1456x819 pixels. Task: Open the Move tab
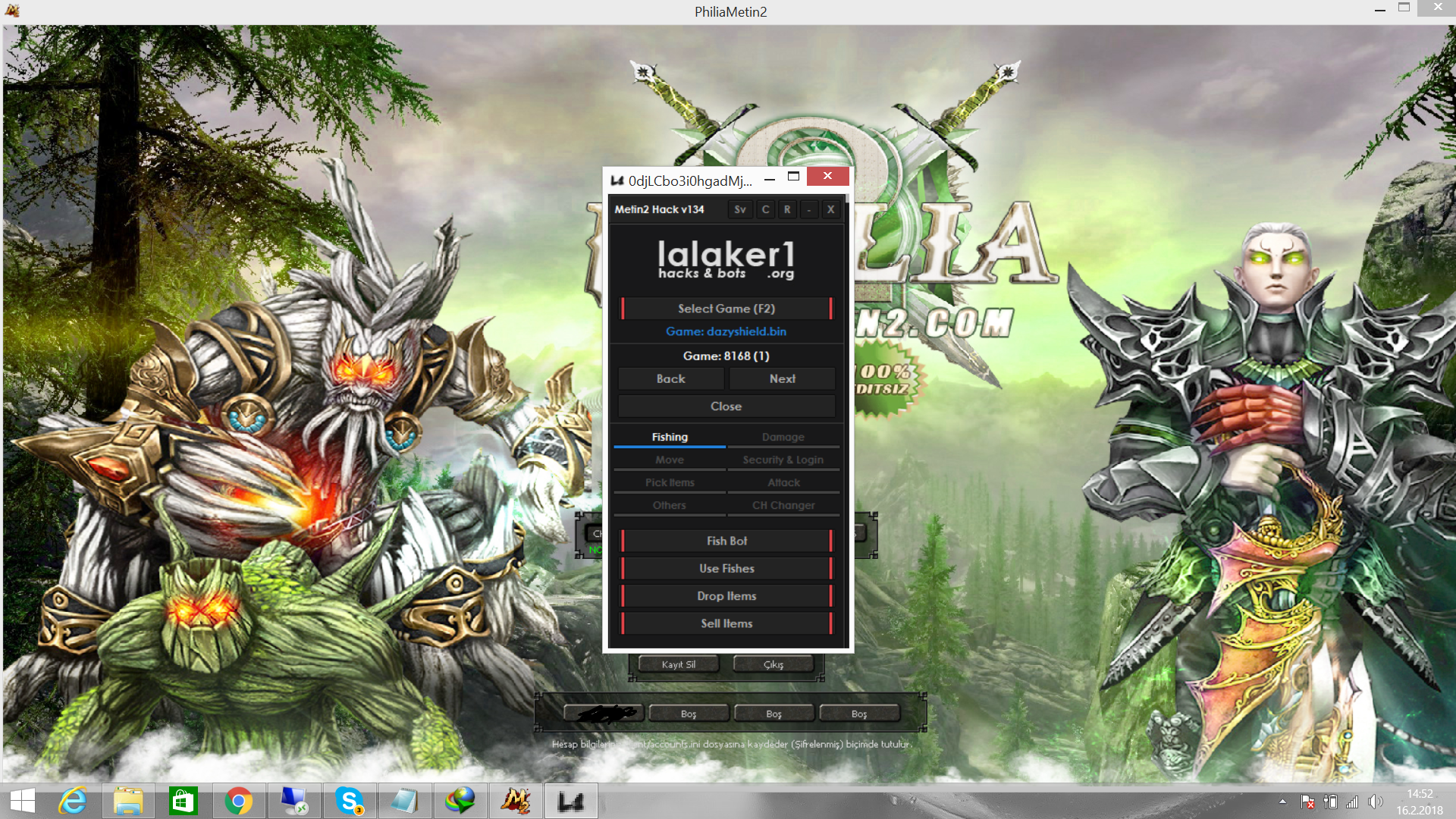[670, 460]
